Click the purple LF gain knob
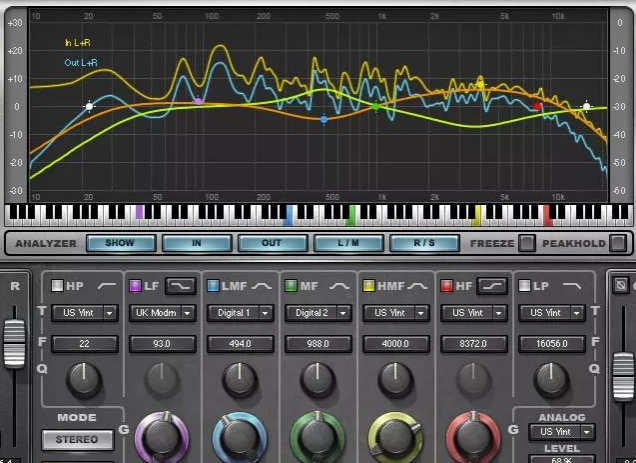The image size is (636, 463). tap(162, 438)
